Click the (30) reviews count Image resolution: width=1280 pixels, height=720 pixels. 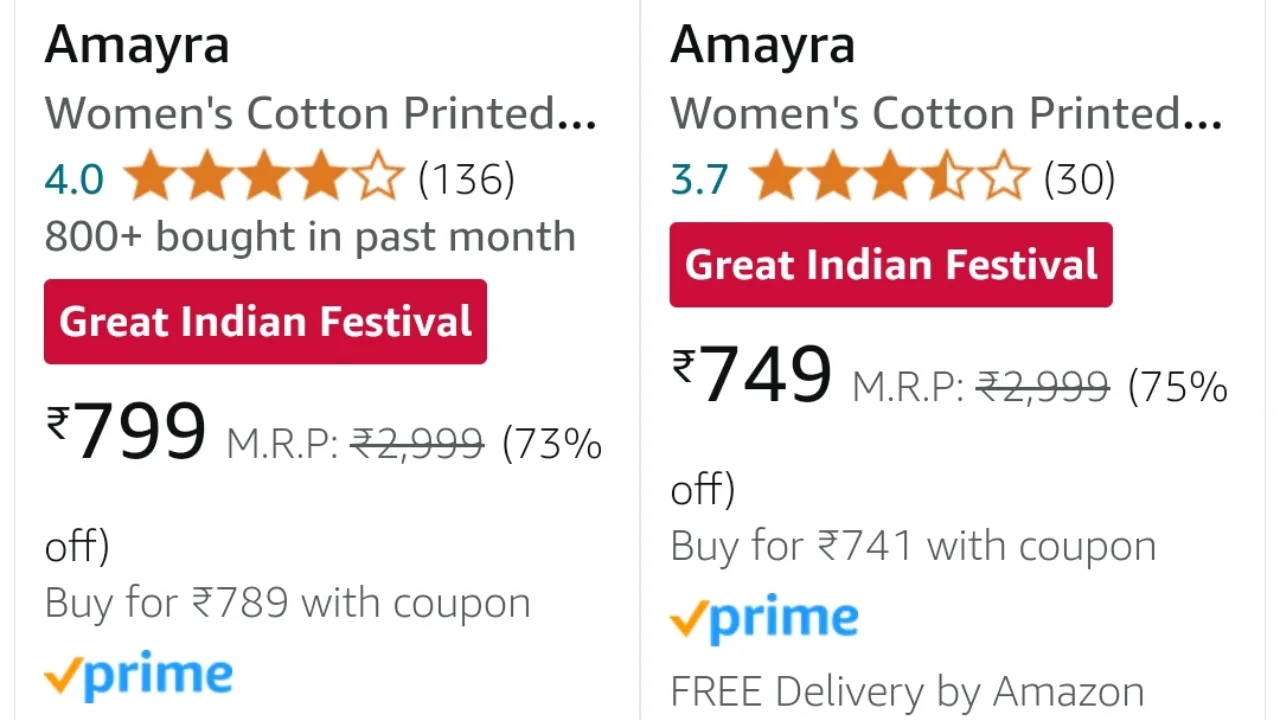click(x=1079, y=180)
